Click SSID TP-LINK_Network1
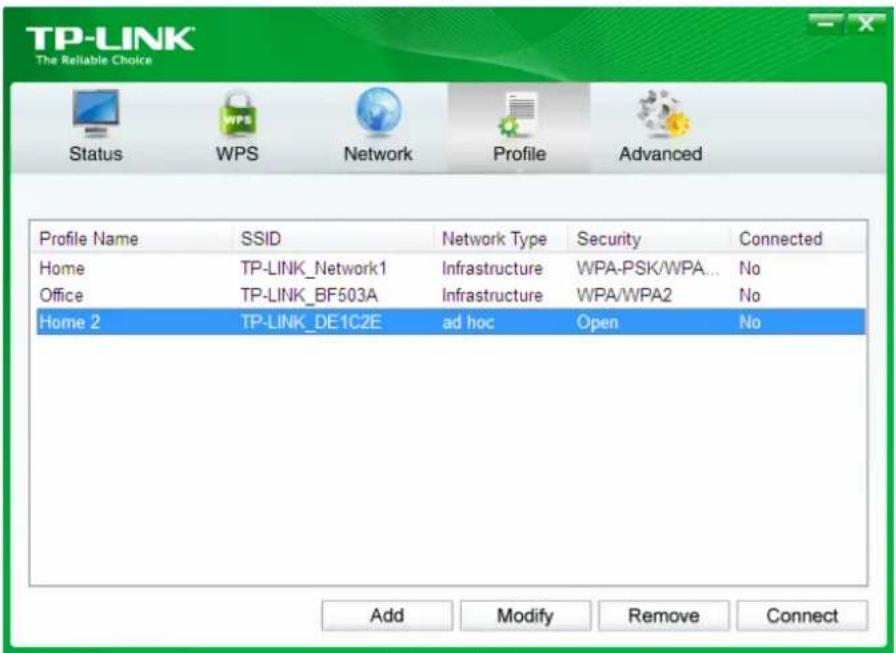 [x=314, y=268]
